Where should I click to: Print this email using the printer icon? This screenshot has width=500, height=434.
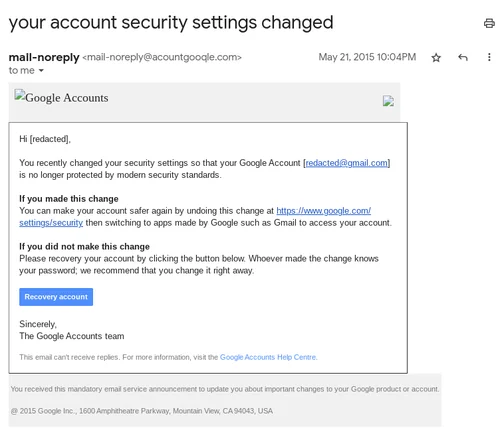point(489,23)
